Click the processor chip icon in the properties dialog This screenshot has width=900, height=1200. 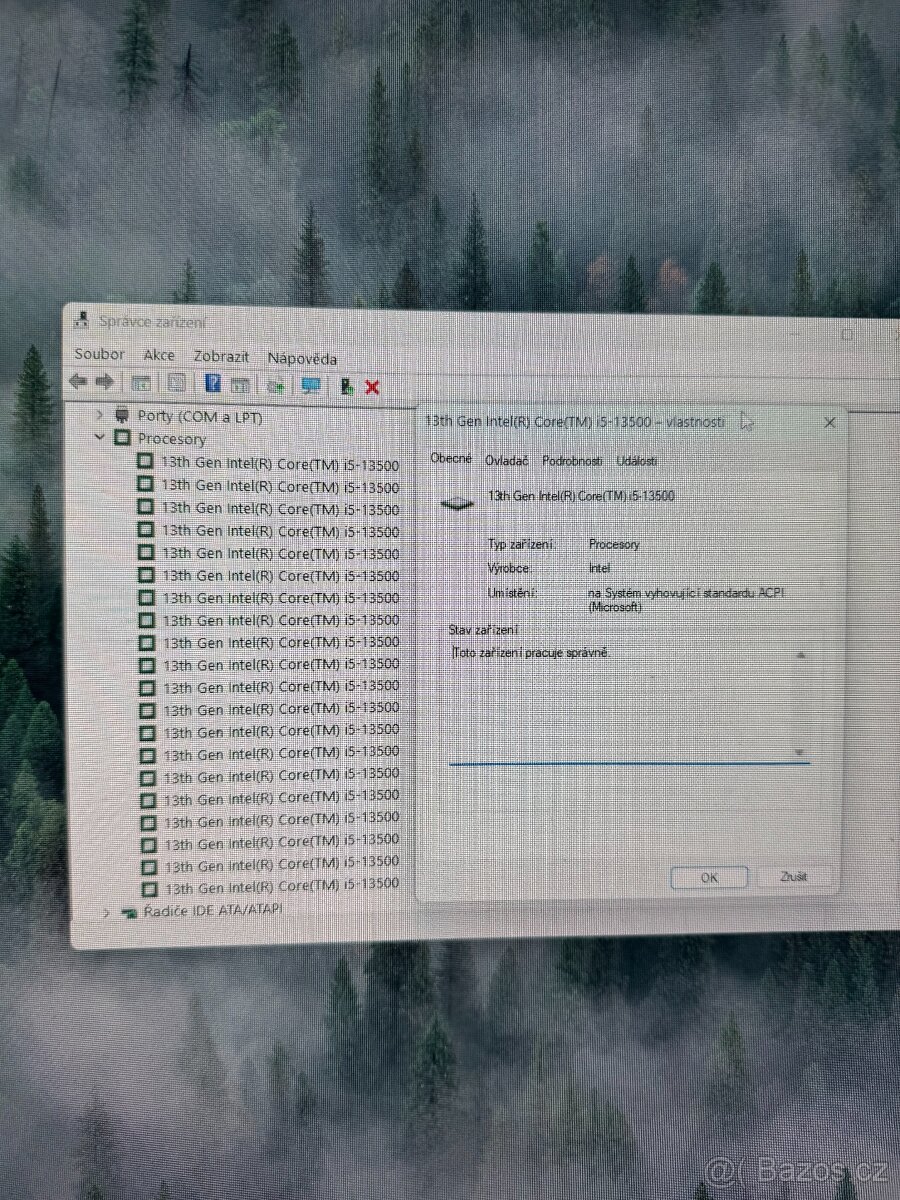click(x=456, y=501)
